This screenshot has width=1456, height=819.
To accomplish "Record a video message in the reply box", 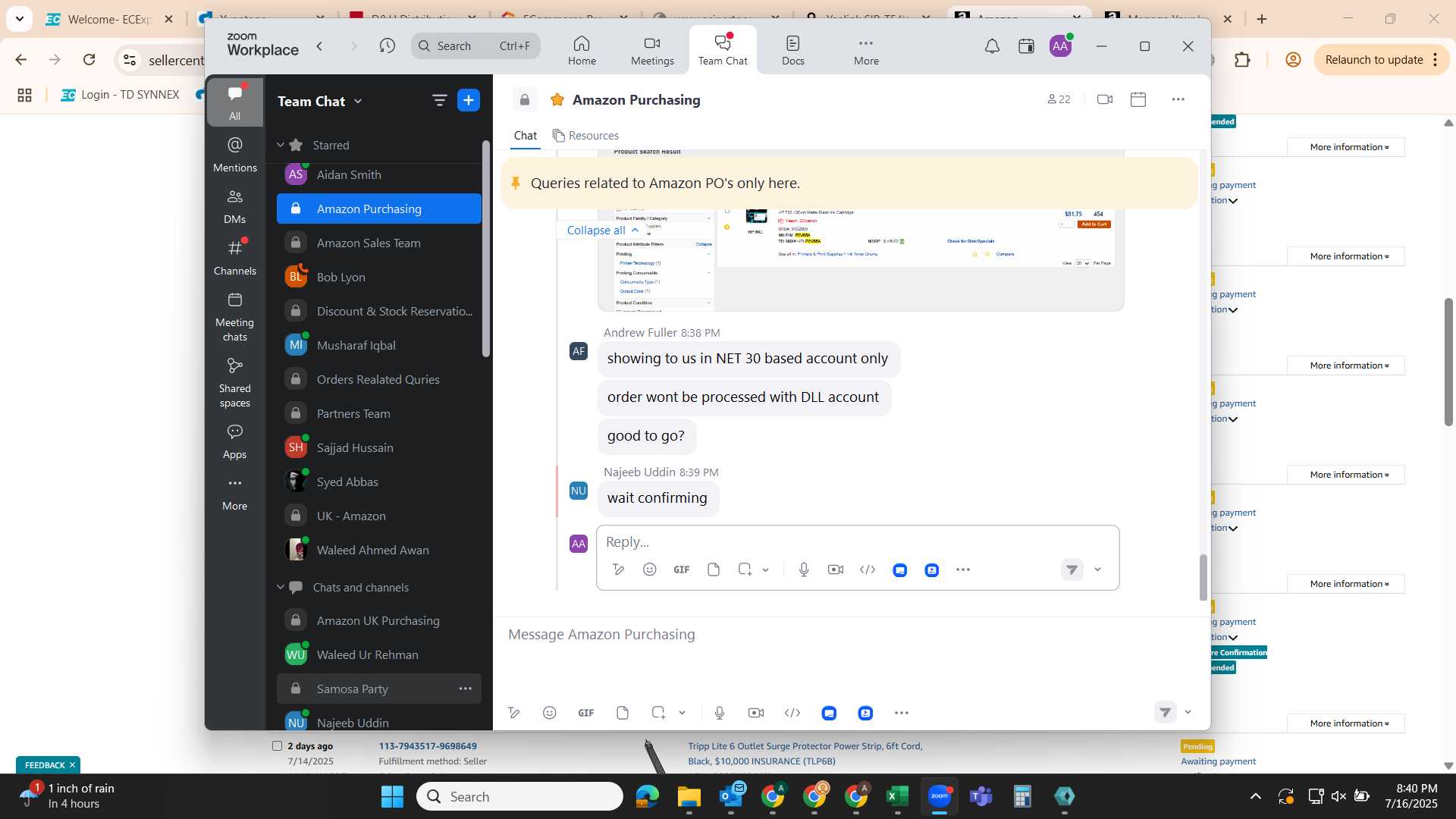I will (836, 570).
